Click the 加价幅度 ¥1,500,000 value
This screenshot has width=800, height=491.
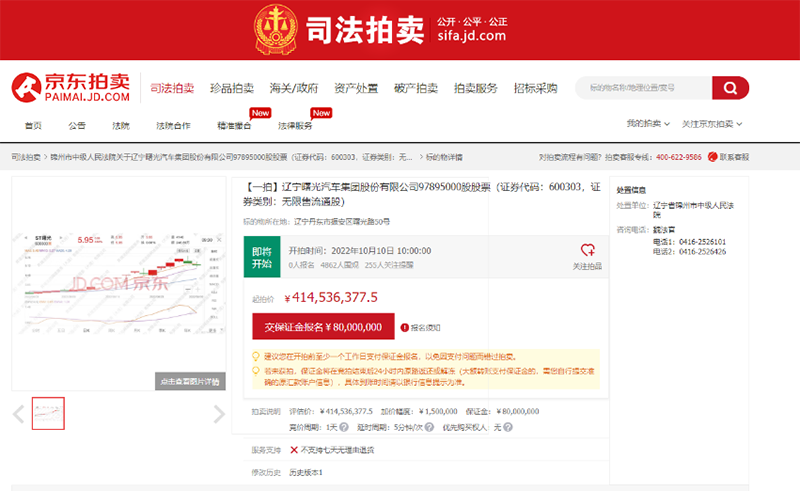pyautogui.click(x=438, y=411)
